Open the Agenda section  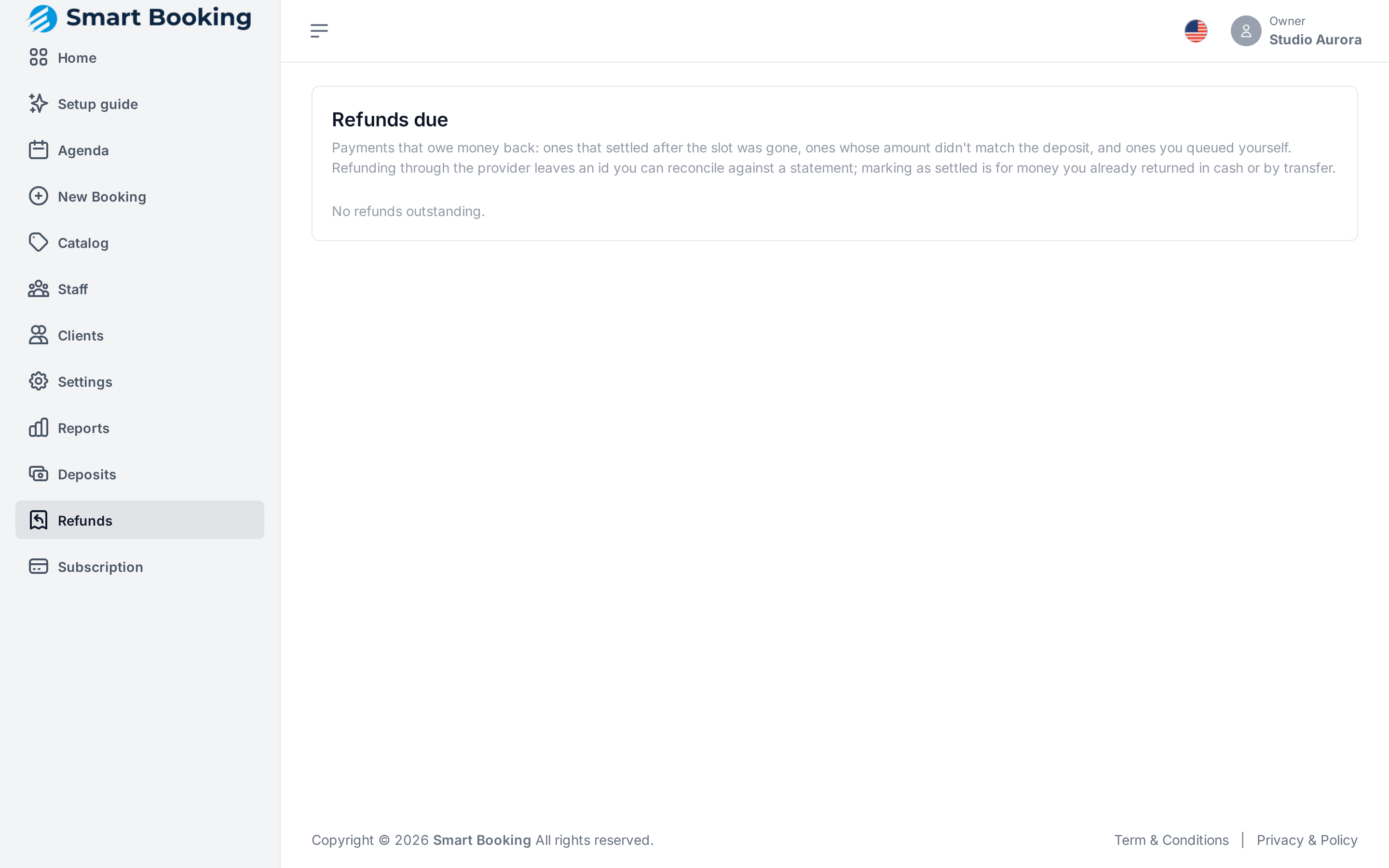(83, 150)
